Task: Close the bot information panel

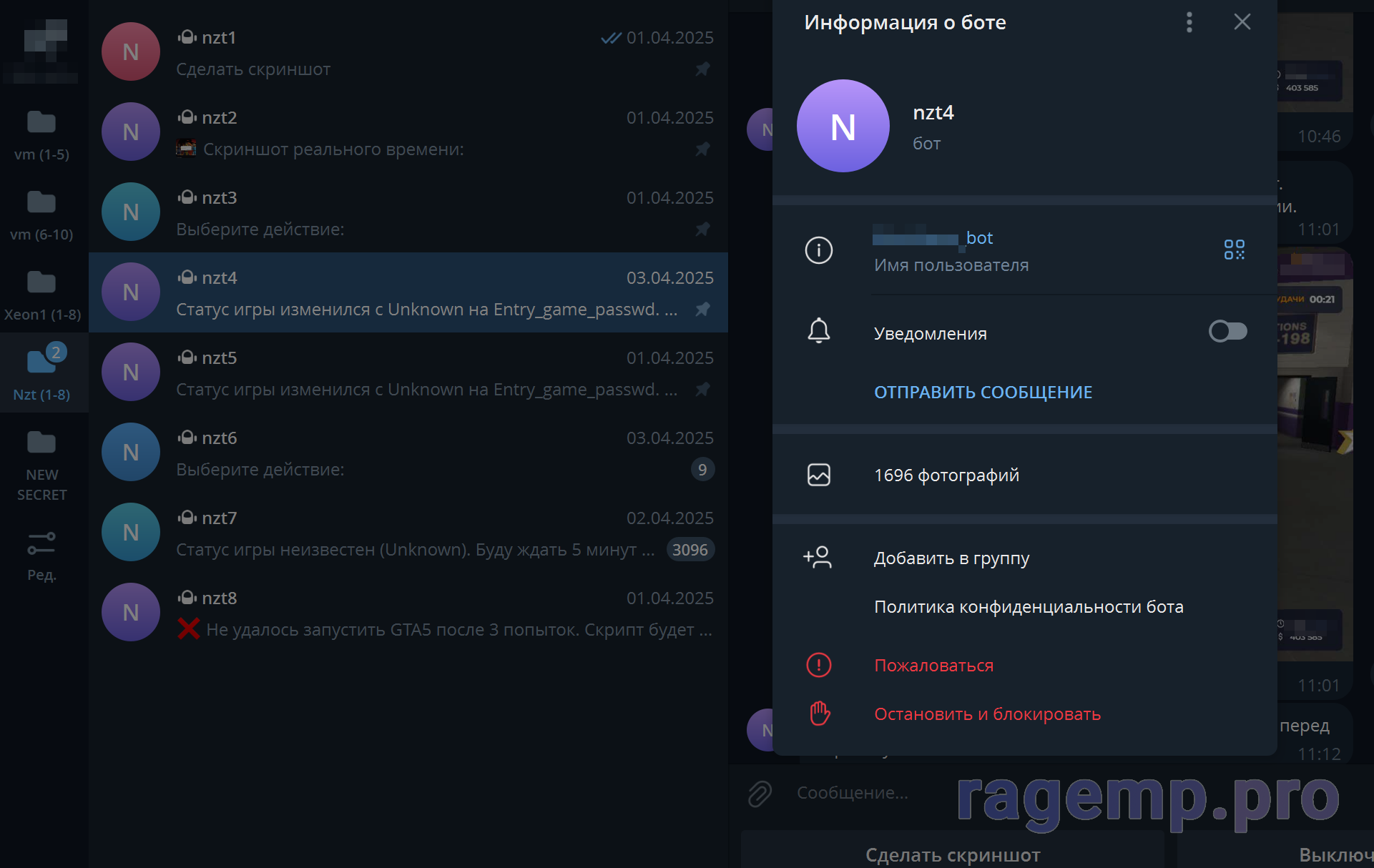Action: tap(1242, 22)
